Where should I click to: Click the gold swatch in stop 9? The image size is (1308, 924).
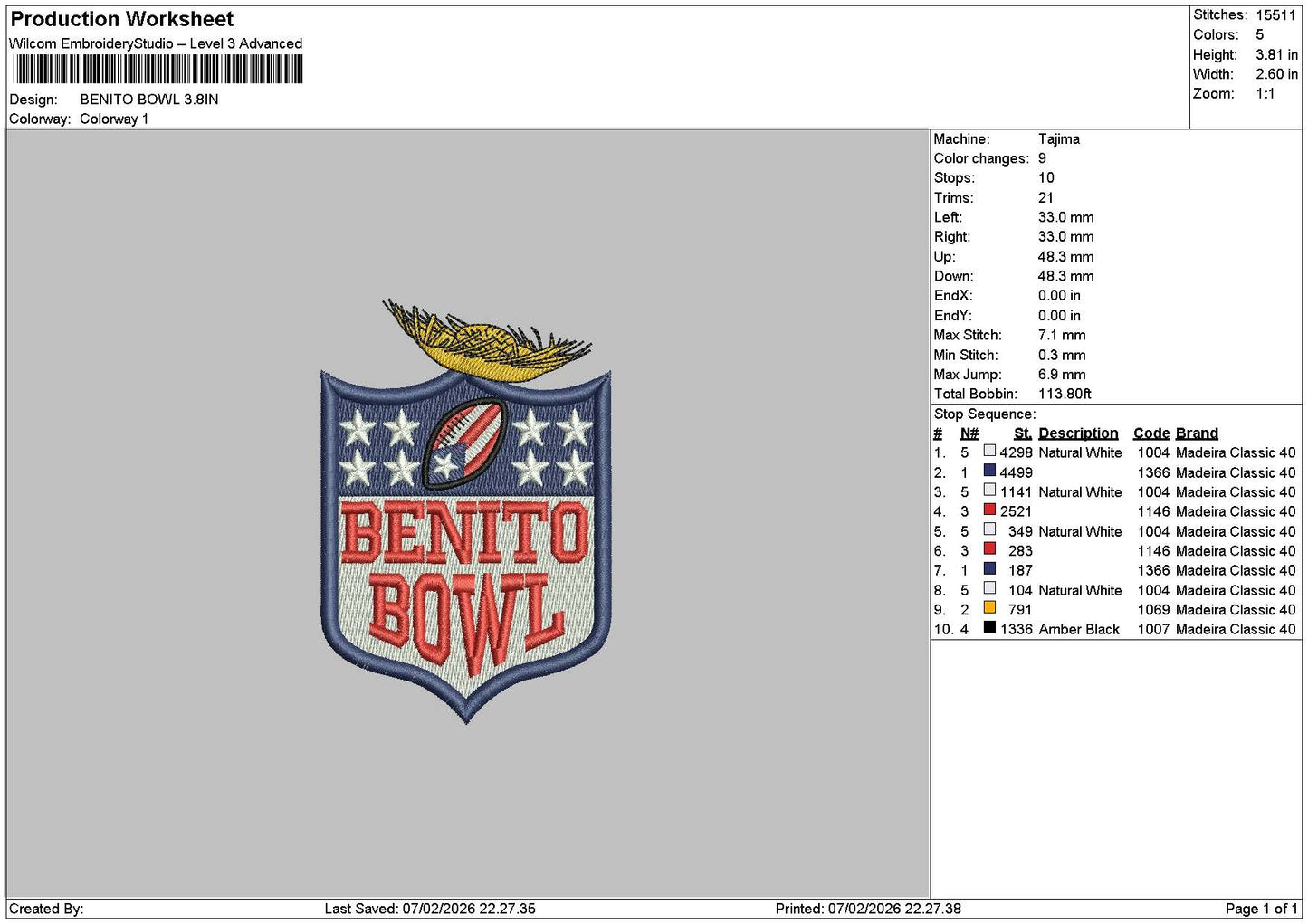(989, 607)
